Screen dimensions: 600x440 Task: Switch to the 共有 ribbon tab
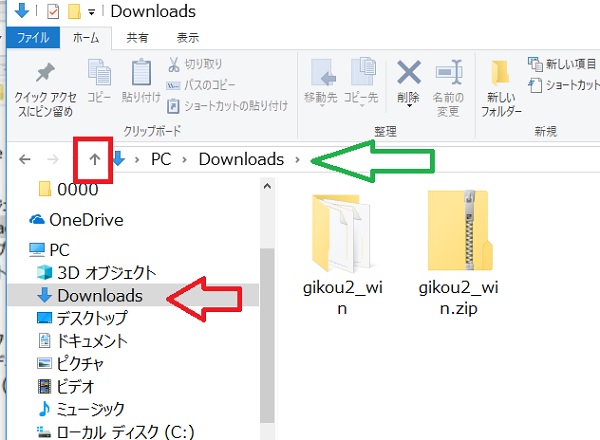138,38
